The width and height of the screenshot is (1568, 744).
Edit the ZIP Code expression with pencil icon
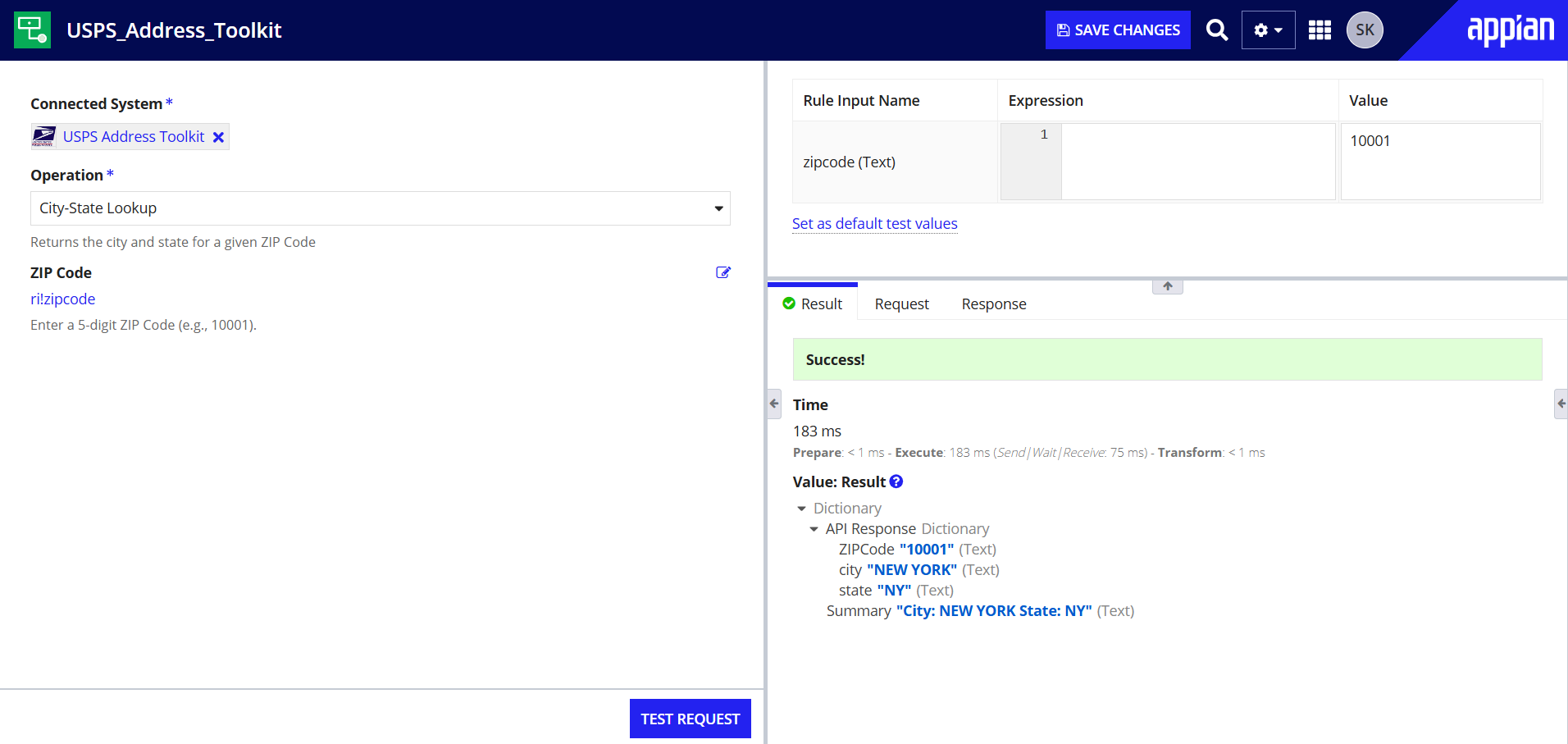pos(723,272)
